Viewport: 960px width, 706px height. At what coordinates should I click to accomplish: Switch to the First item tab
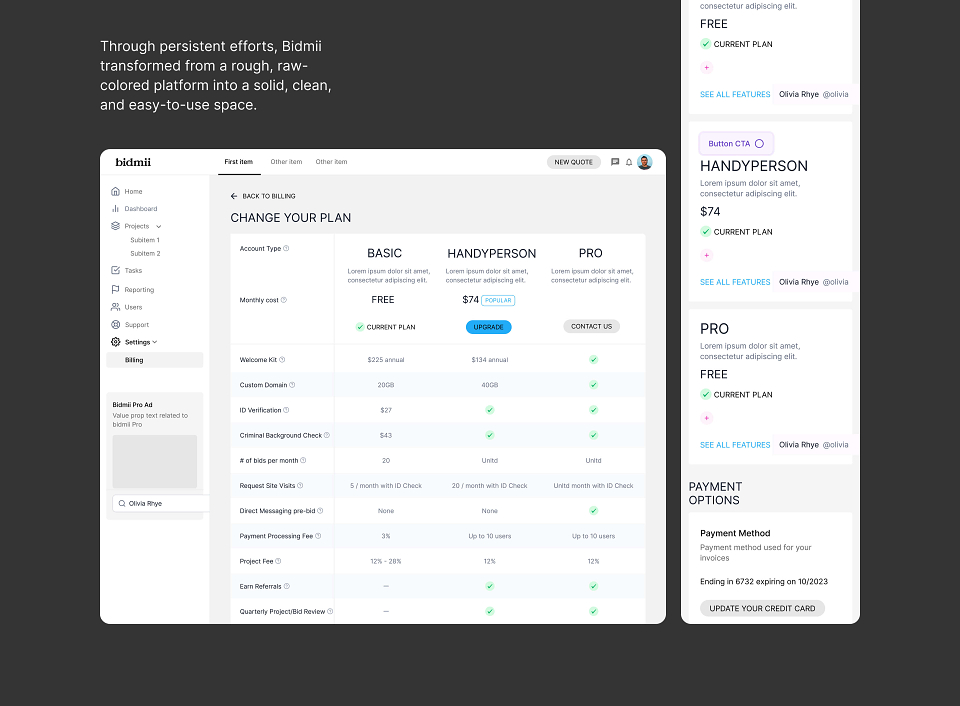[238, 162]
